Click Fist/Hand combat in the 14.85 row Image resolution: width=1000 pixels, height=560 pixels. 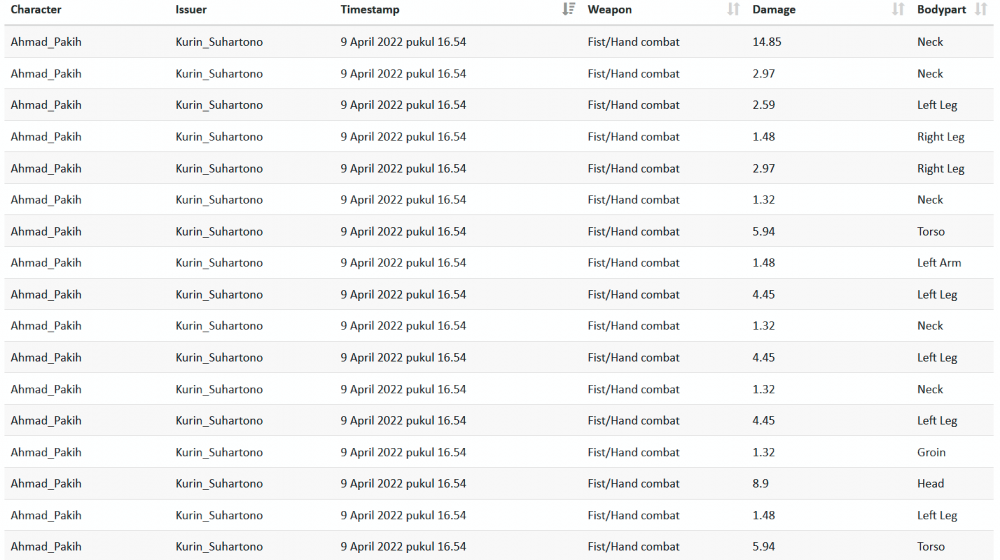[x=633, y=42]
